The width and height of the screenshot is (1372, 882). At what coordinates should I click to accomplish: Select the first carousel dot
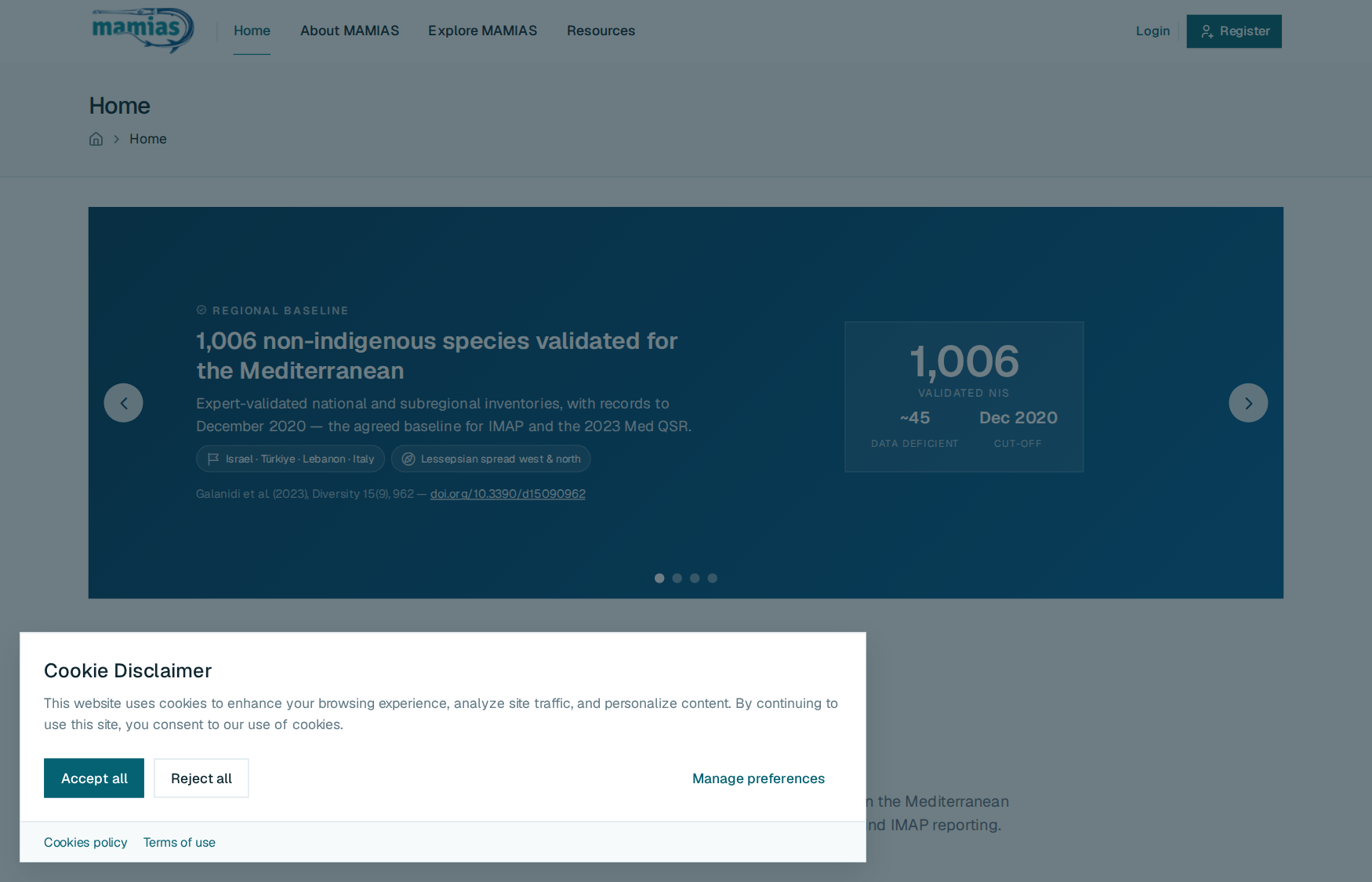pos(659,579)
